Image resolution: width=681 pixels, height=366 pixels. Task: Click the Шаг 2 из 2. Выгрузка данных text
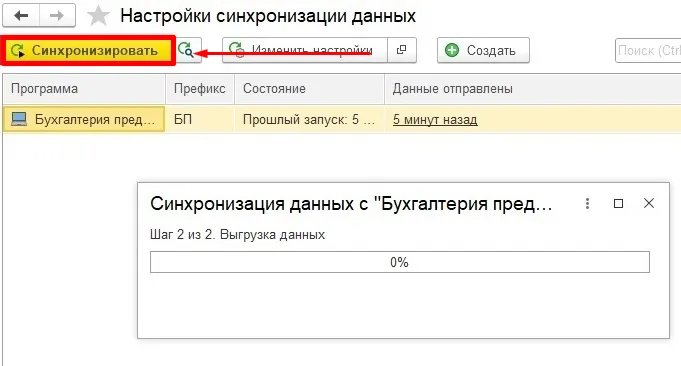[x=238, y=235]
